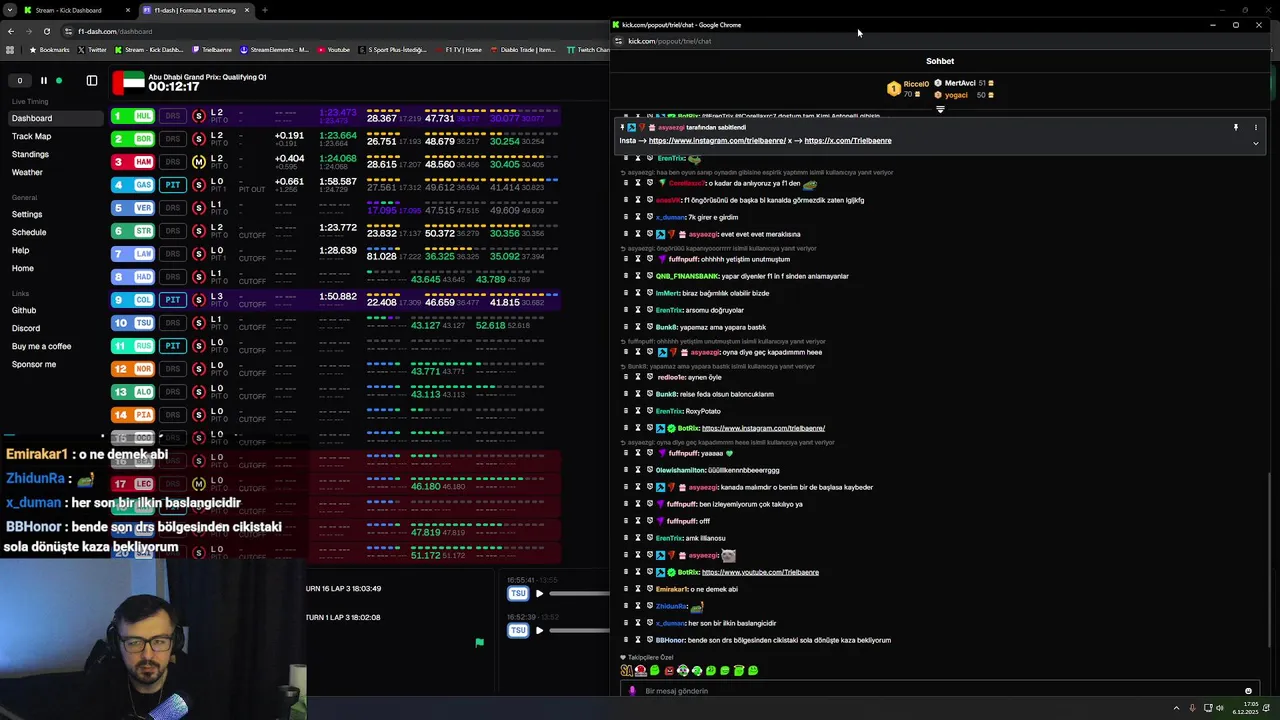This screenshot has height=720, width=1280.
Task: Open Weather in the sidebar
Action: (x=27, y=172)
